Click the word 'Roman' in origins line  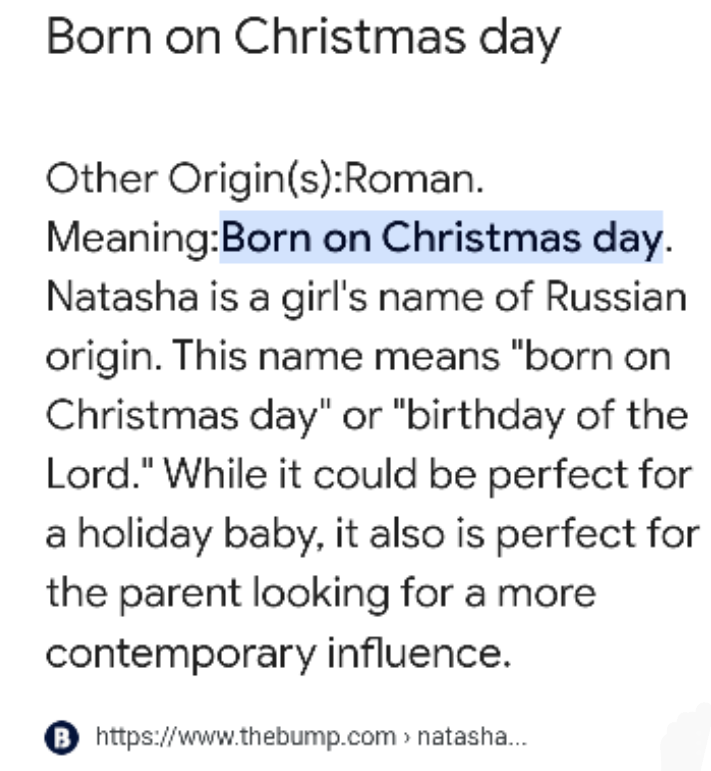tap(411, 179)
